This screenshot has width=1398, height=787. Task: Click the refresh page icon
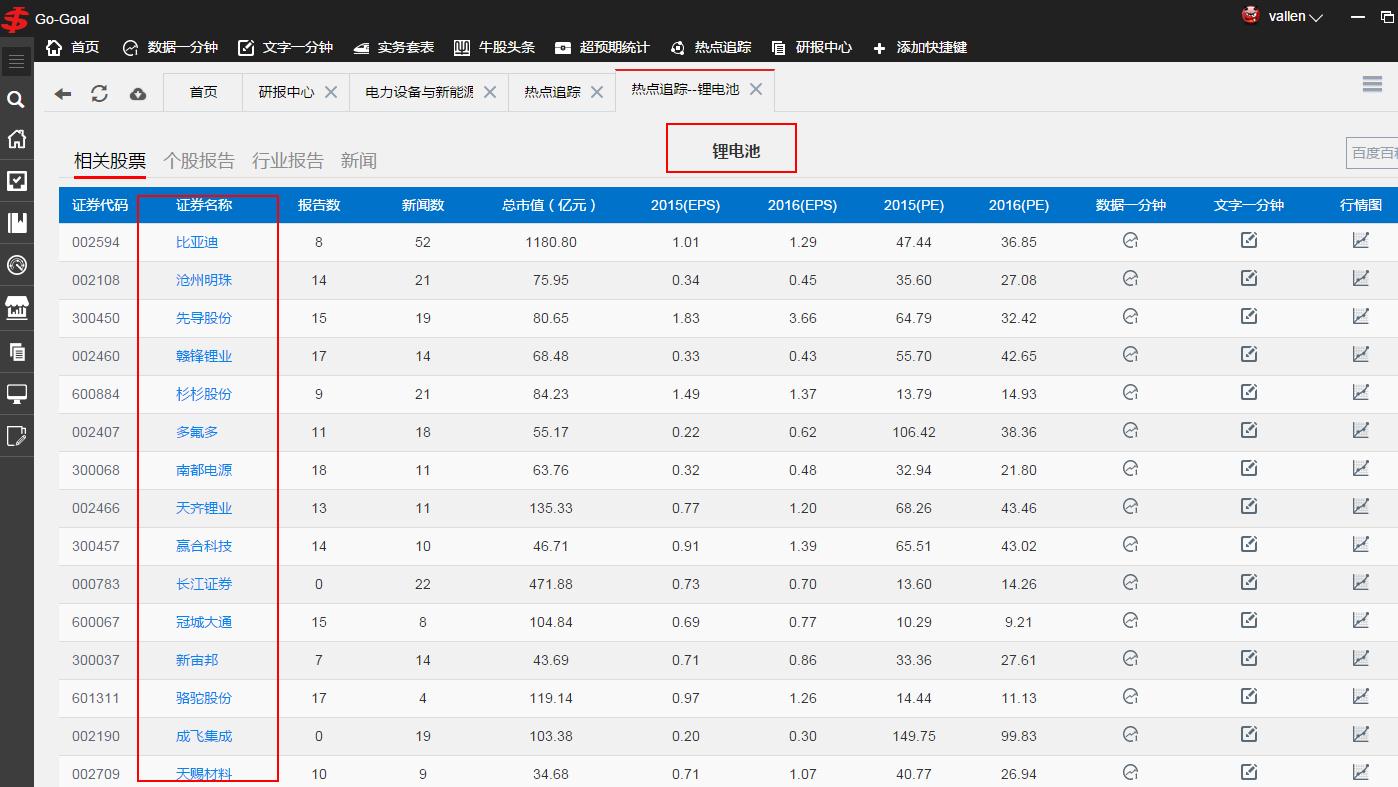[99, 93]
